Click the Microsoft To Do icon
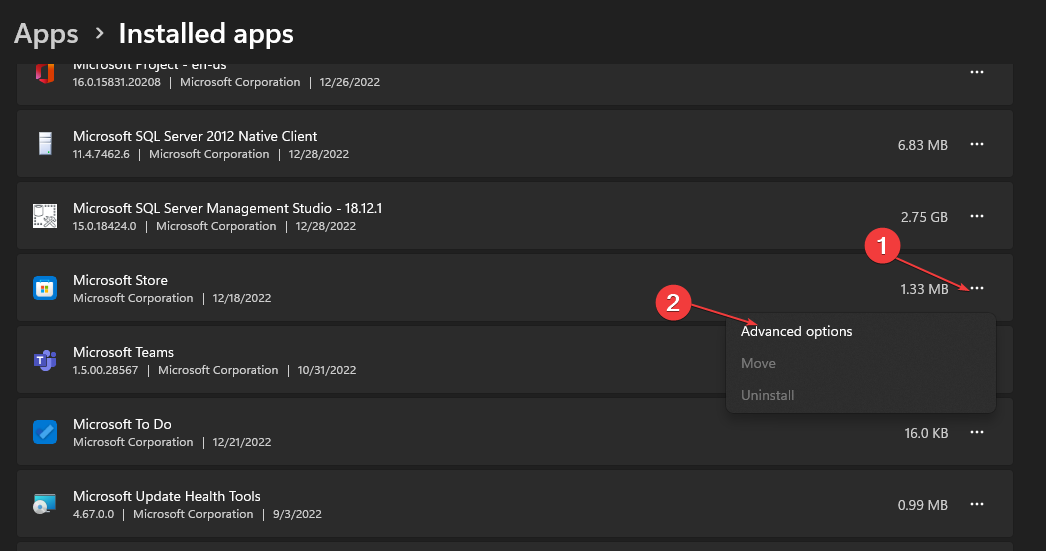1046x551 pixels. pos(45,432)
